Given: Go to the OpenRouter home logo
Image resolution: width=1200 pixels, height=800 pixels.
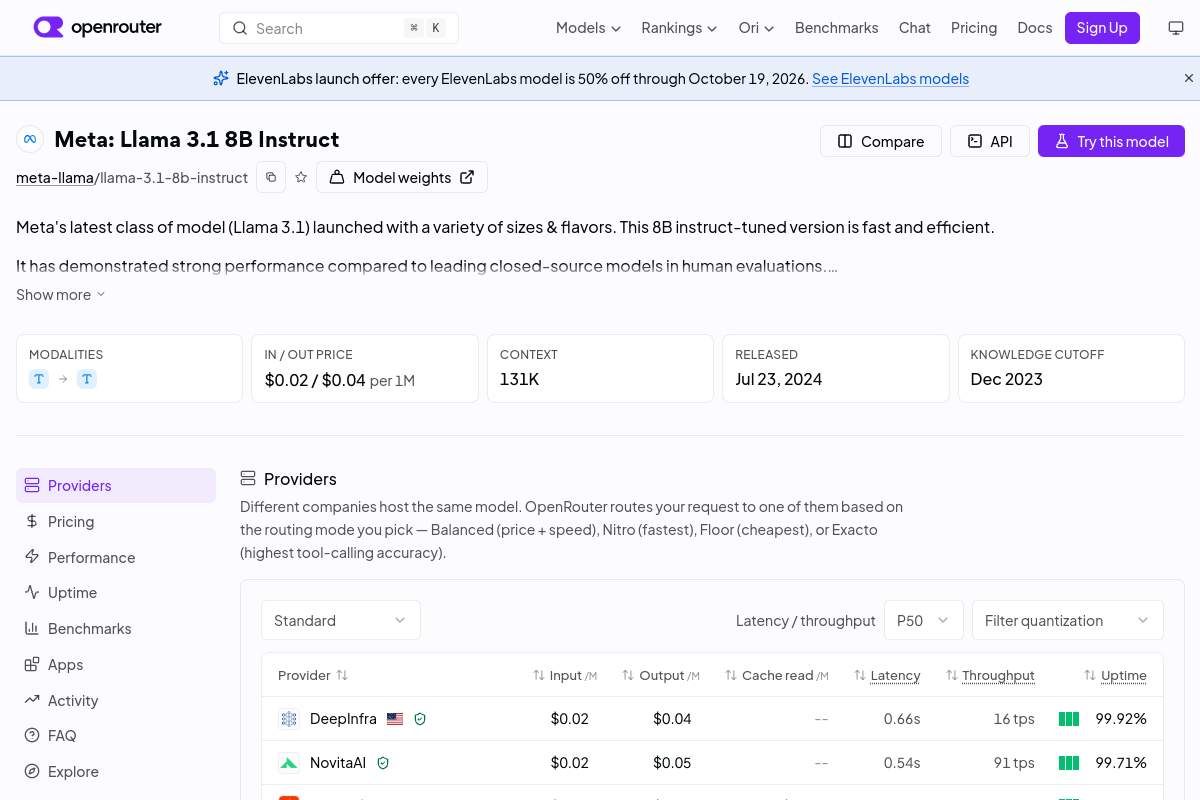Looking at the screenshot, I should coord(97,28).
